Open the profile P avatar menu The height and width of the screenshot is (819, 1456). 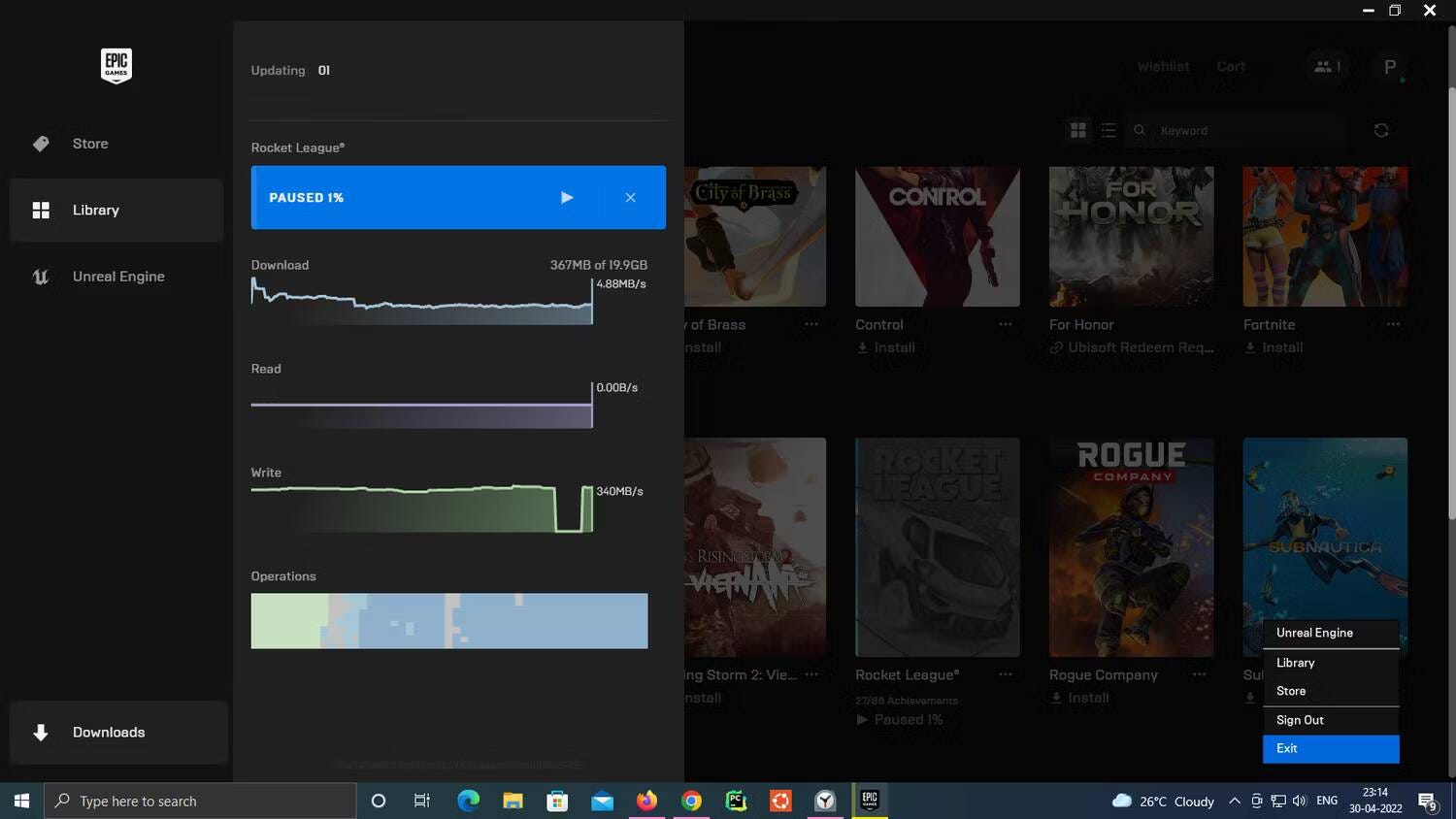(x=1389, y=67)
